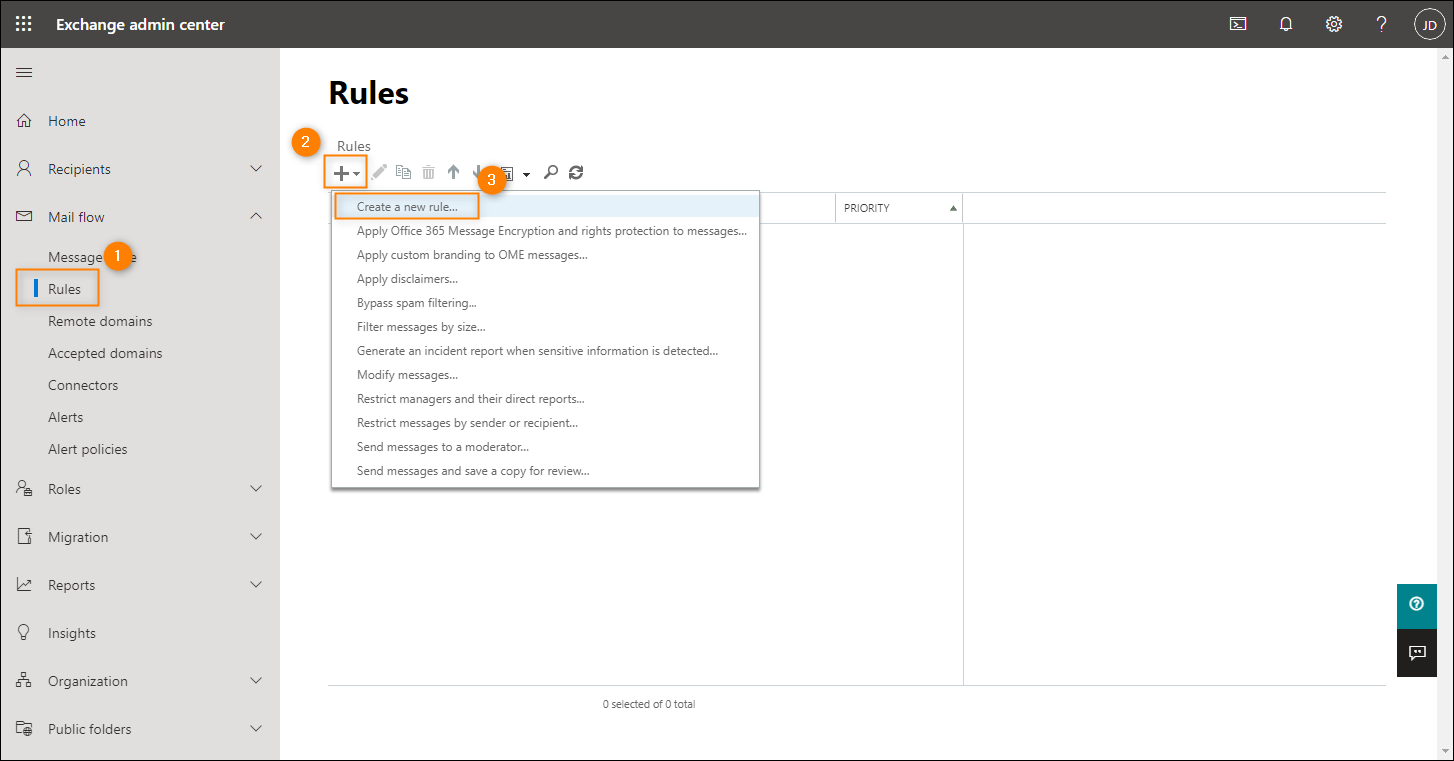This screenshot has width=1454, height=761.
Task: Collapse the Mail flow section
Action: click(x=256, y=216)
